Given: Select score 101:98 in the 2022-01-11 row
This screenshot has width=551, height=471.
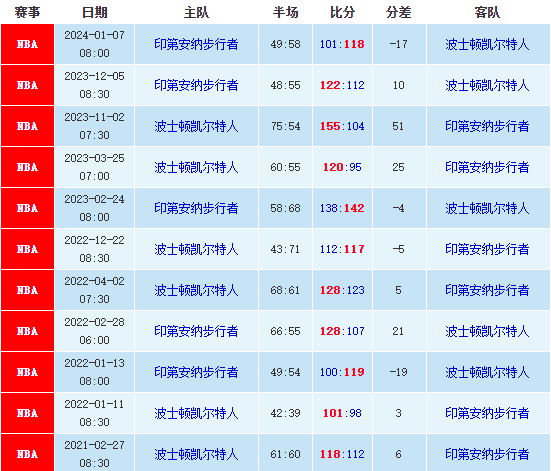Looking at the screenshot, I should click(x=342, y=413).
